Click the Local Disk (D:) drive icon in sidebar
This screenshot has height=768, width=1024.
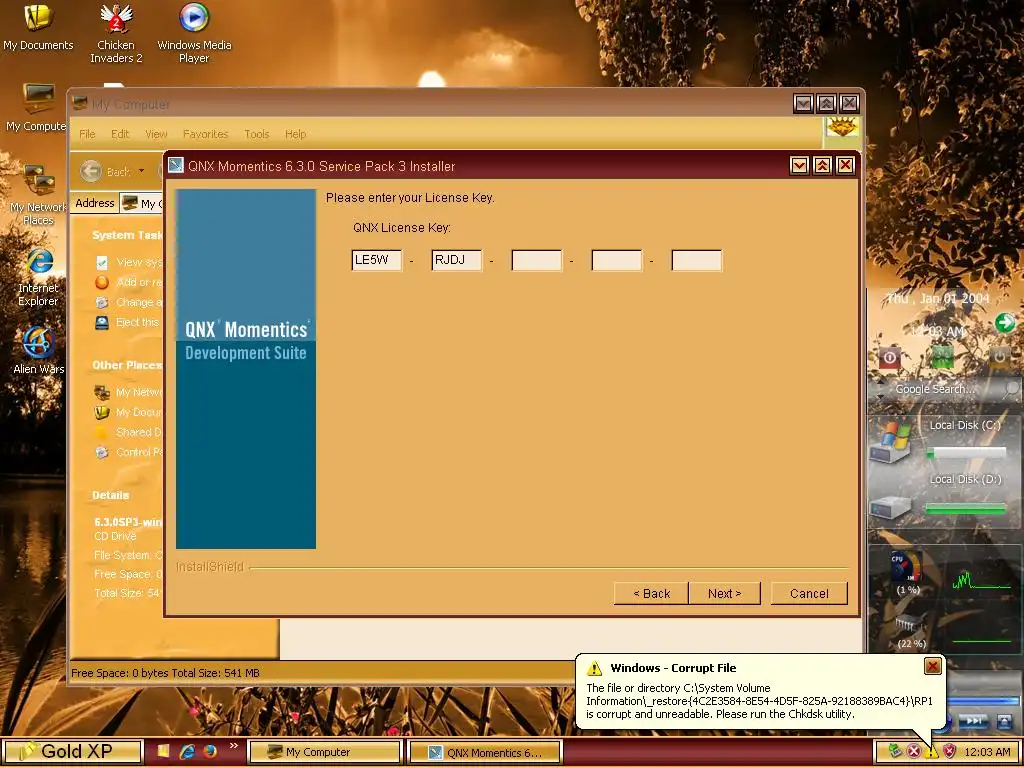pyautogui.click(x=891, y=507)
